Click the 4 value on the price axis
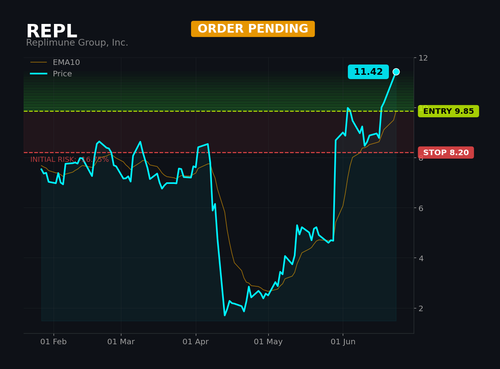 point(421,258)
